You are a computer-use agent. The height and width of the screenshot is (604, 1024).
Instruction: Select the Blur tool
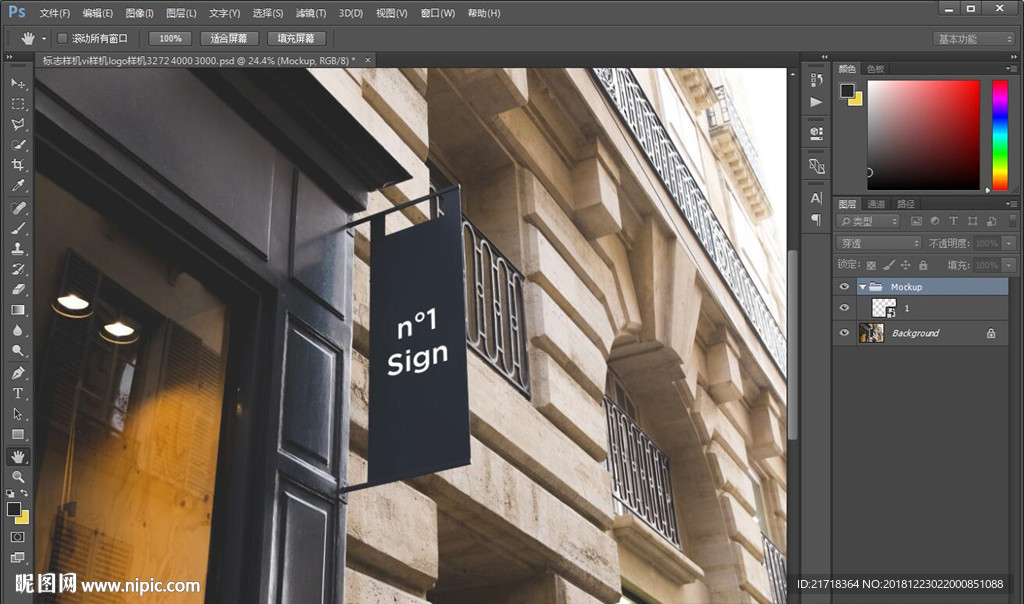point(18,330)
